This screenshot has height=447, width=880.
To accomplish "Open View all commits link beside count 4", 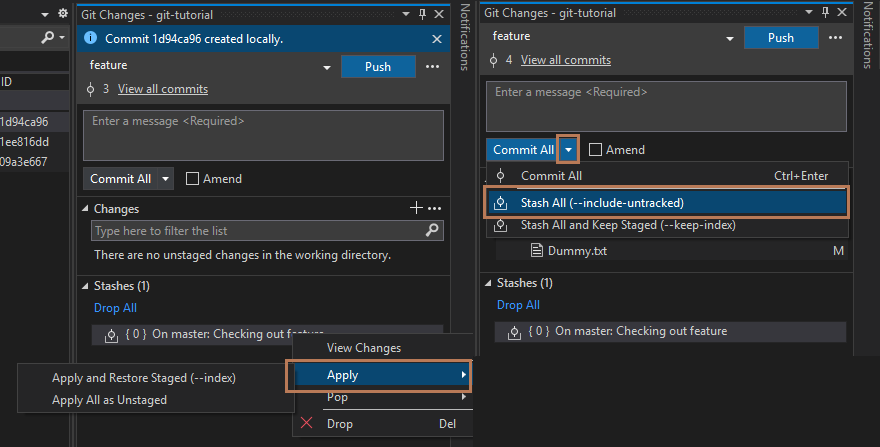I will click(x=566, y=60).
